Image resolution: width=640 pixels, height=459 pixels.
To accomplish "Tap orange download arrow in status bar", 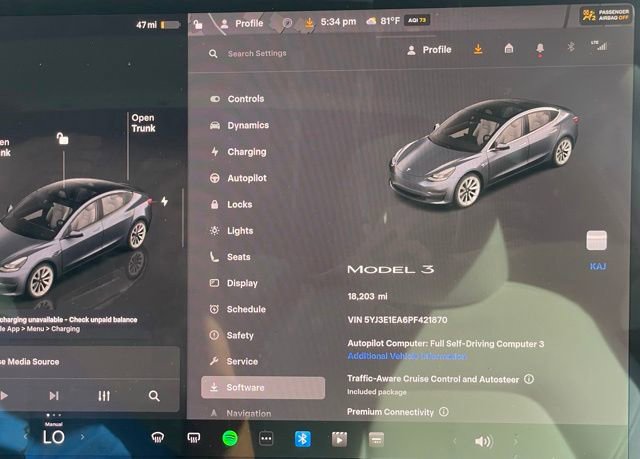I will (309, 23).
